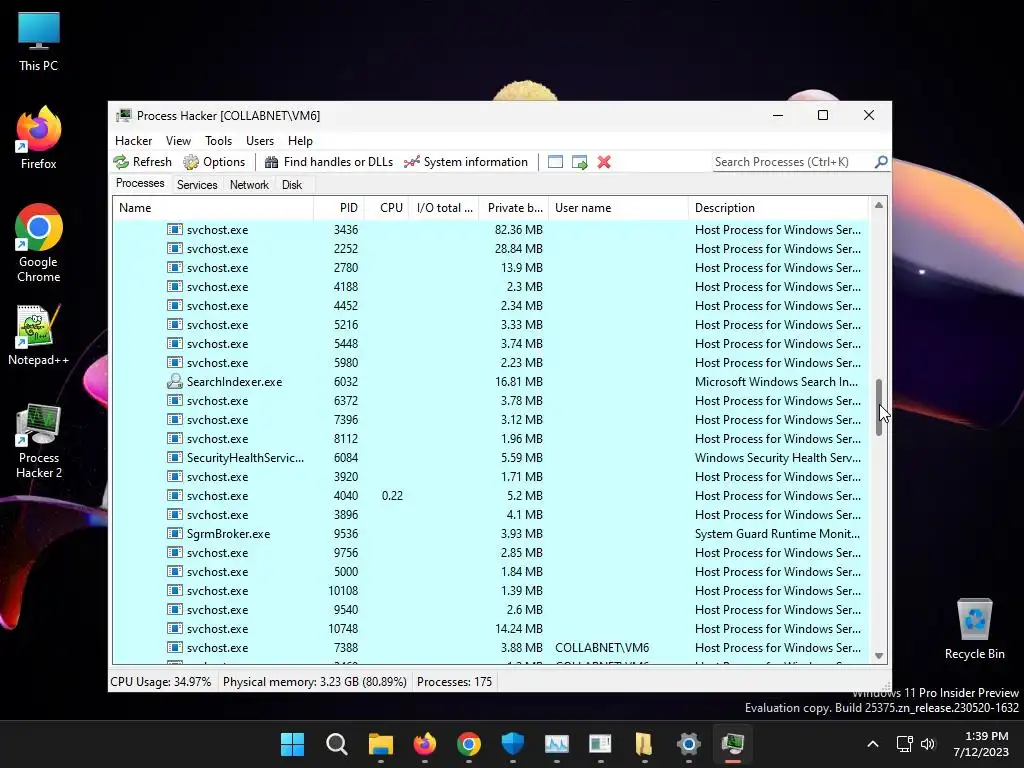Click System Guard Runtime Monitor description
This screenshot has height=768, width=1024.
(777, 534)
